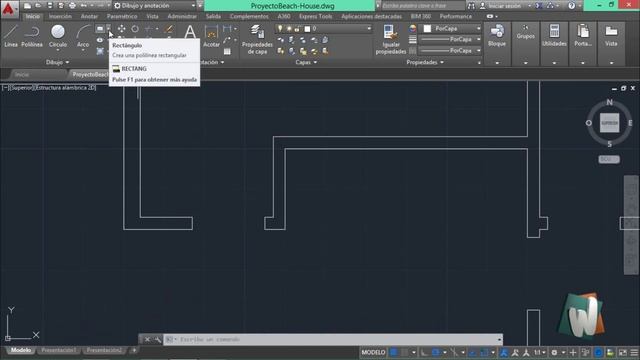The width and height of the screenshot is (640, 360).
Task: Open the Administrar ribbon tab
Action: click(182, 16)
